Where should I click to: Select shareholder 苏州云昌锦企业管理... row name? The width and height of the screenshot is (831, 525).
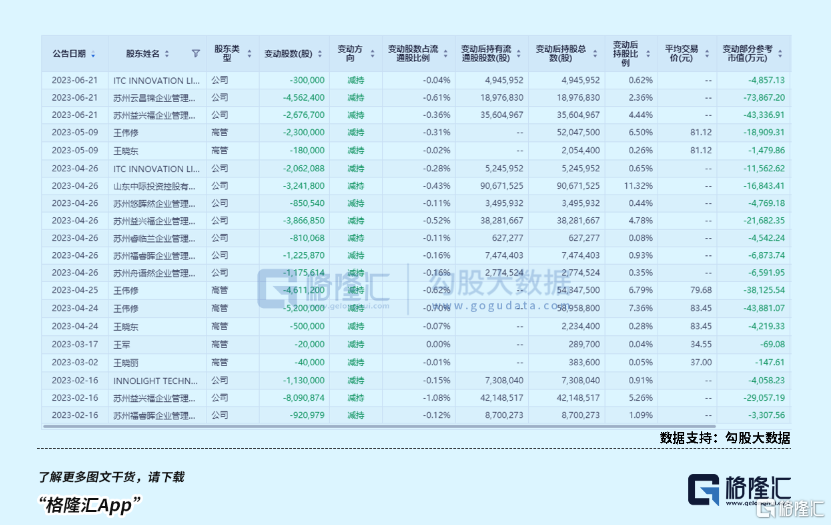pos(154,98)
